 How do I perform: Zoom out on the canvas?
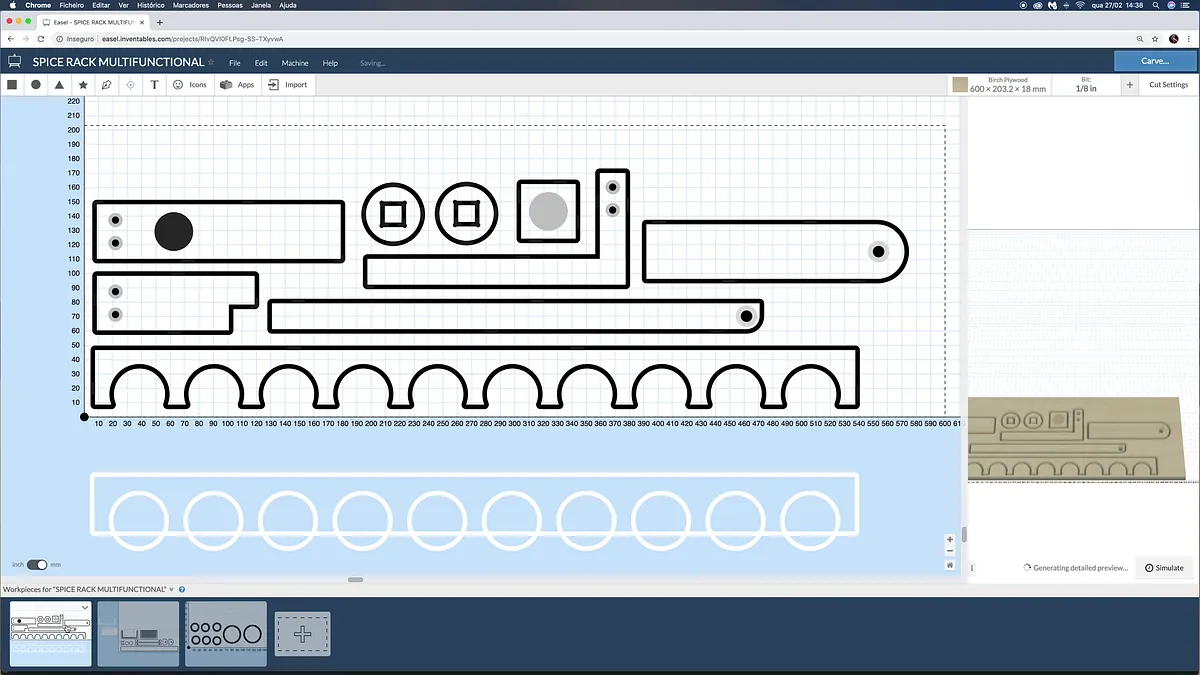(x=950, y=552)
